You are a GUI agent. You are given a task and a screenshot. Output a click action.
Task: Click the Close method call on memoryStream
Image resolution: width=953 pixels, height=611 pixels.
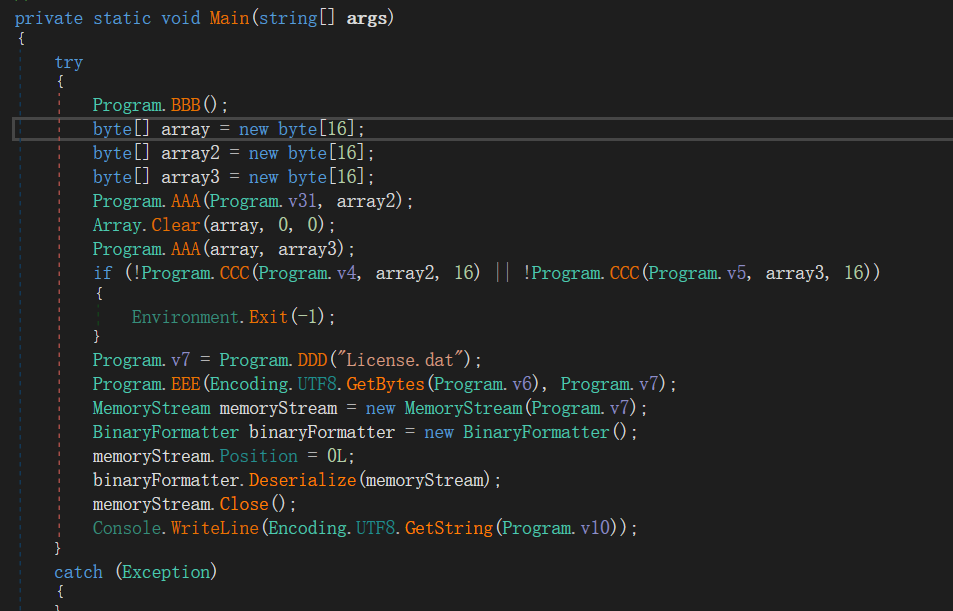click(244, 504)
